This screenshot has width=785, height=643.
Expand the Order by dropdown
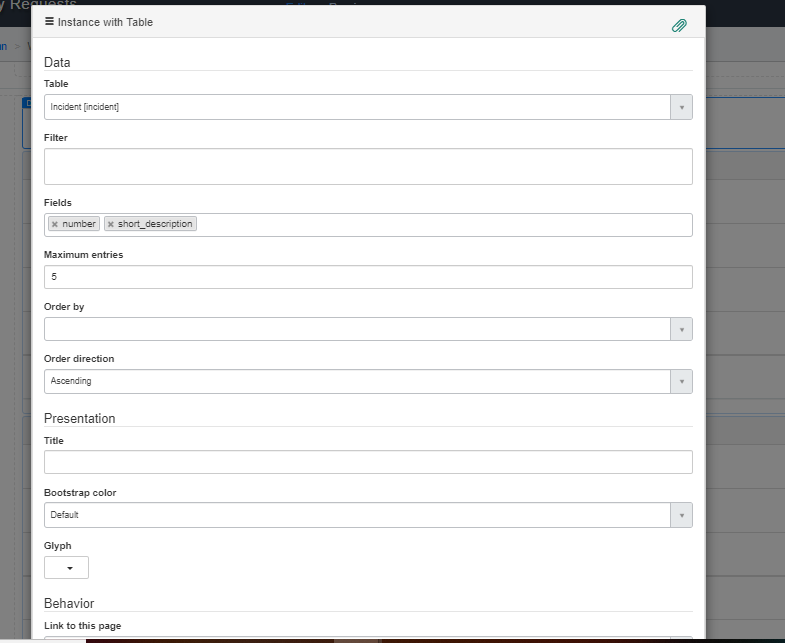(x=681, y=329)
